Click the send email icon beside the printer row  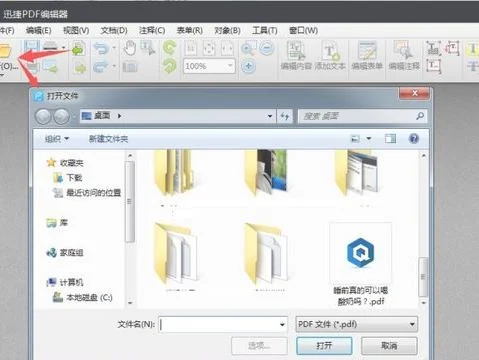click(50, 67)
